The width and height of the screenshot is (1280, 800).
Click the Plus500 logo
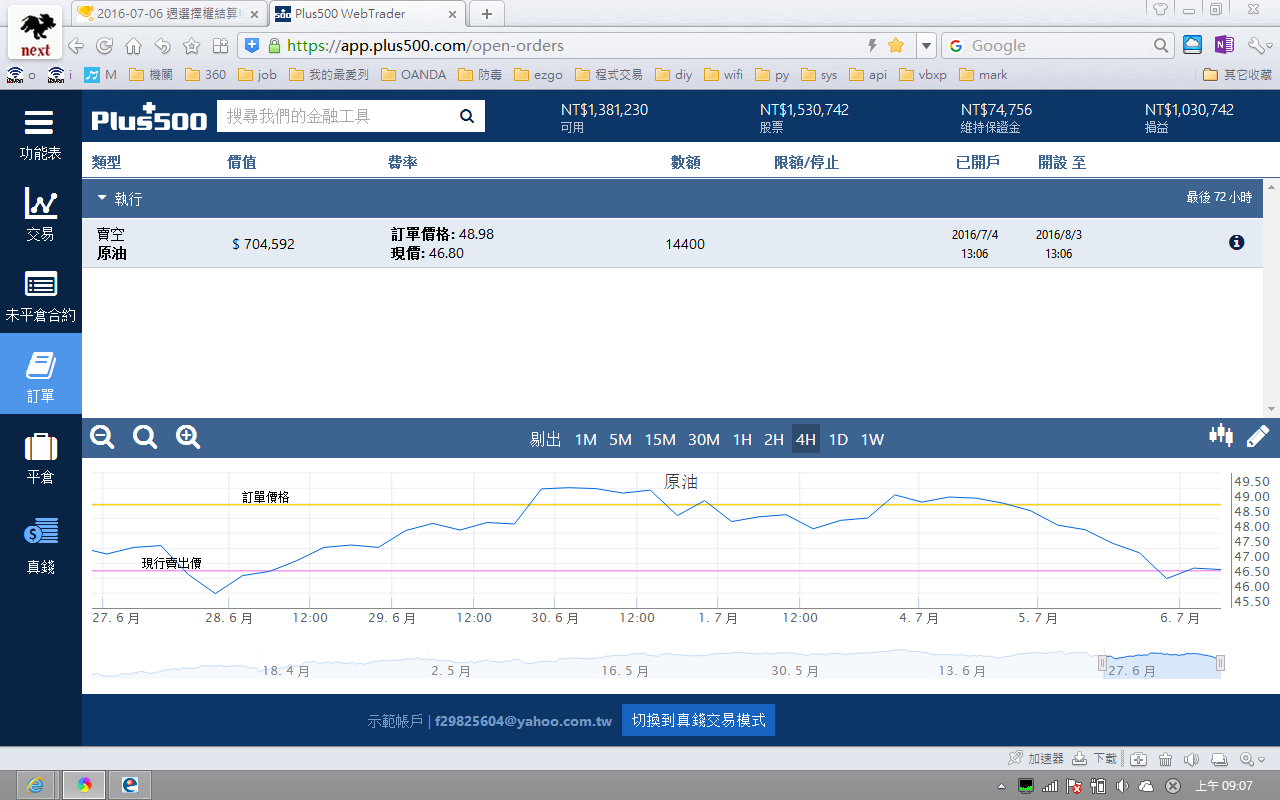click(149, 116)
